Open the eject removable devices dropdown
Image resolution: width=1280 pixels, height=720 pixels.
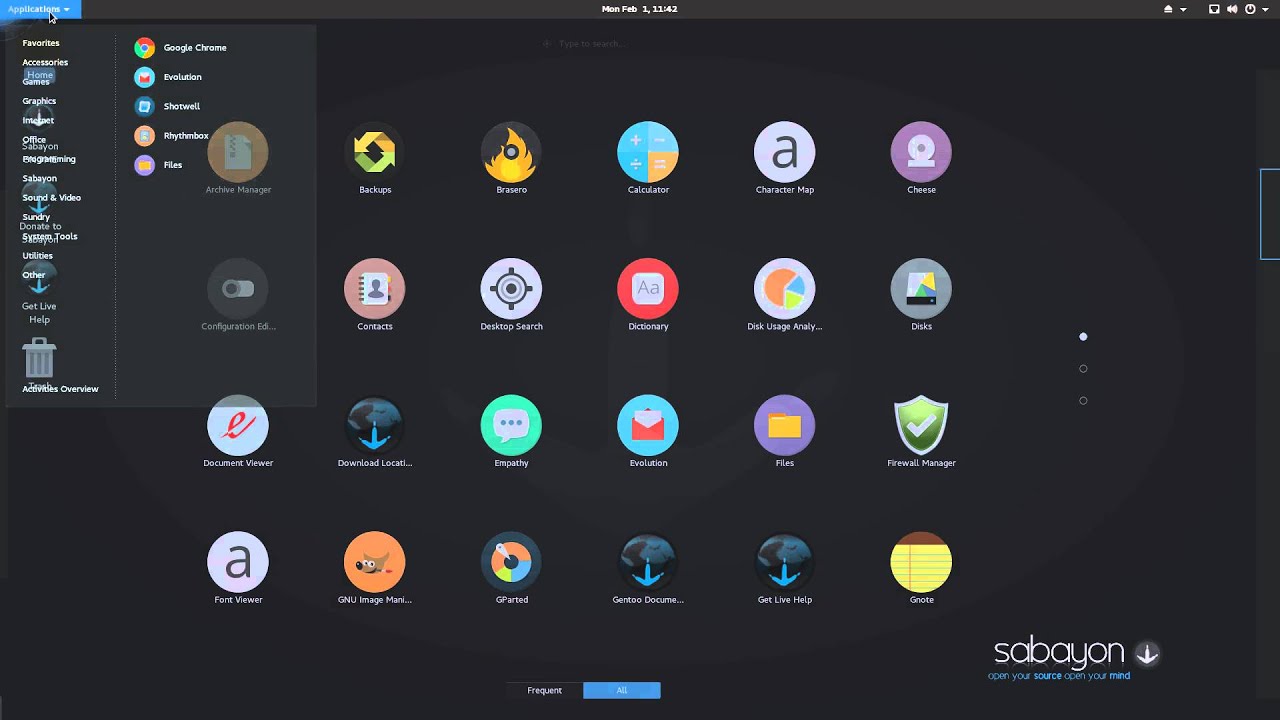(x=1175, y=9)
